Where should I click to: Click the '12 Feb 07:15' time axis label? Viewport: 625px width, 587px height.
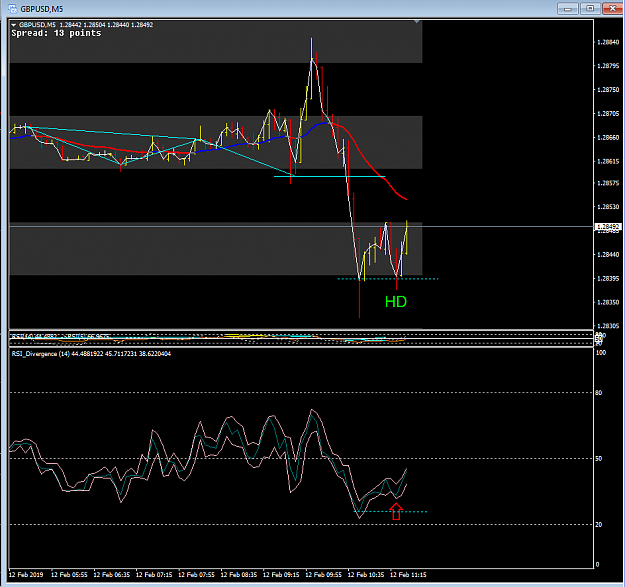154,575
